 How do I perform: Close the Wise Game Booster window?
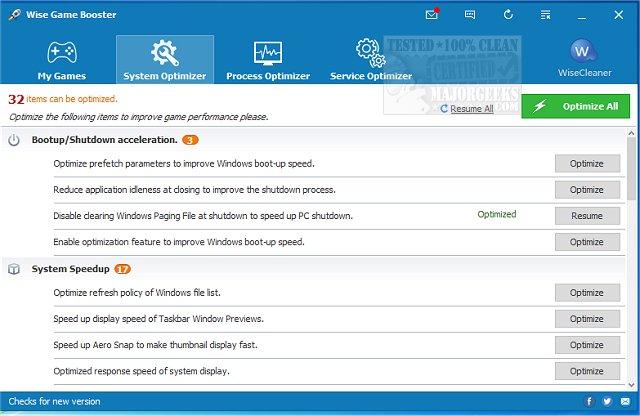618,15
